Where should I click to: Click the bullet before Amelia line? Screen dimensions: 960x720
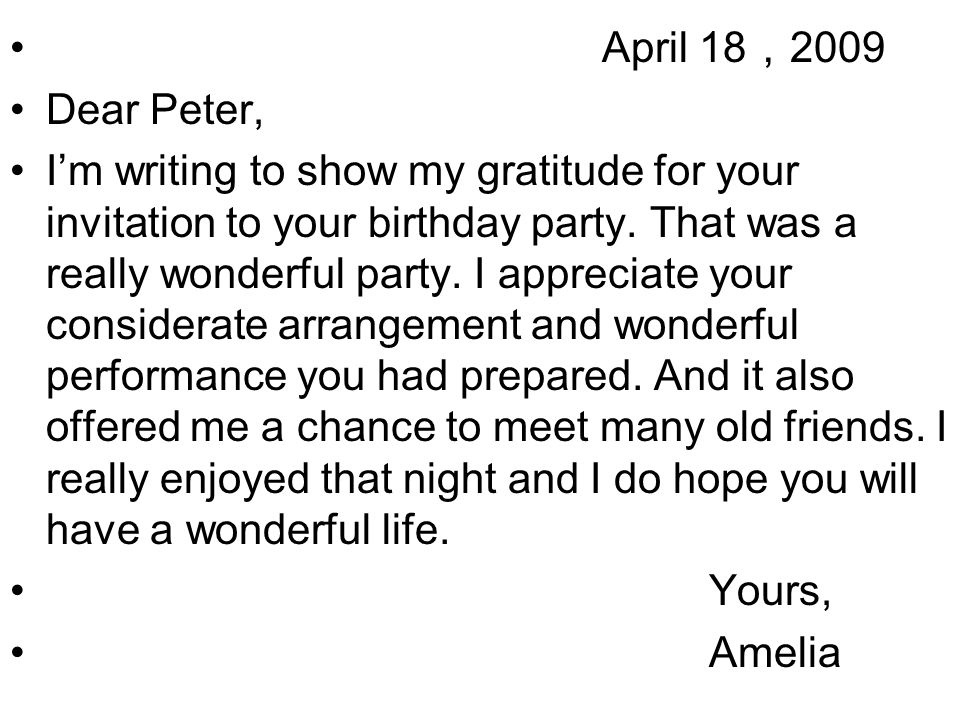(18, 653)
